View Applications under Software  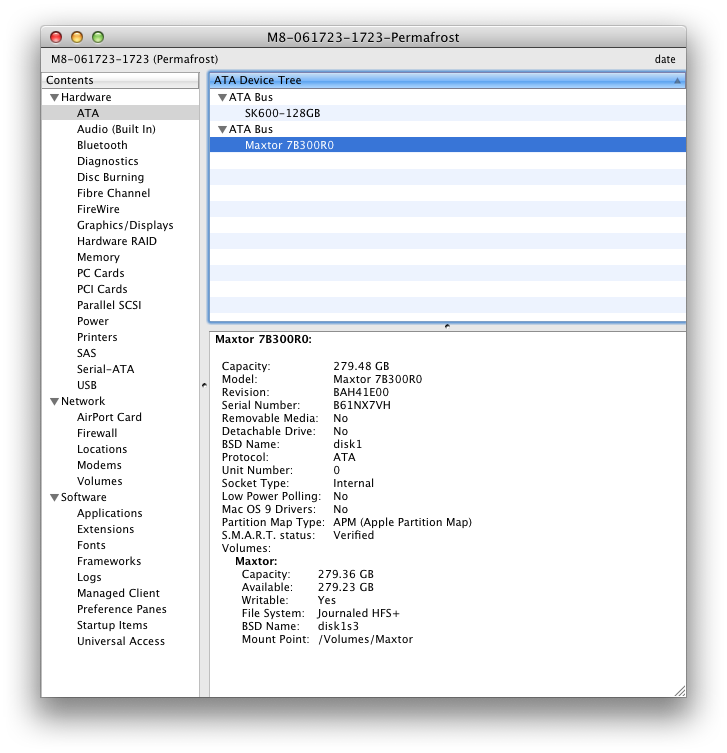click(109, 513)
